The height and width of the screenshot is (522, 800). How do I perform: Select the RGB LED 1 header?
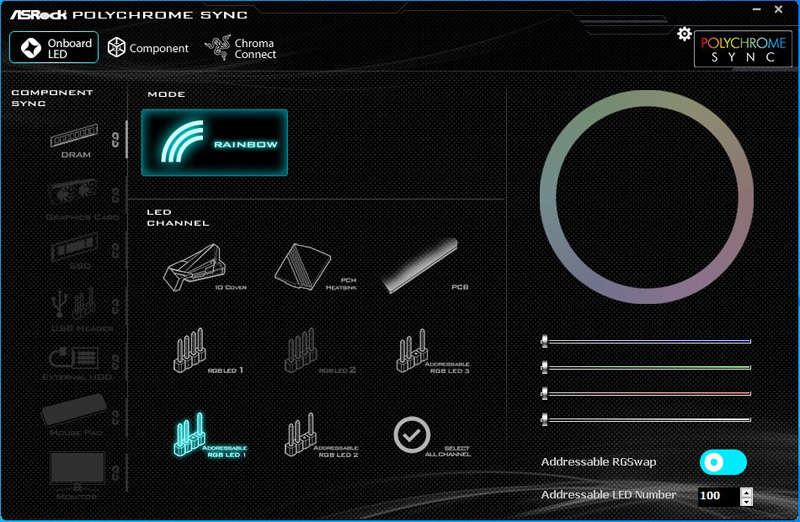point(208,351)
